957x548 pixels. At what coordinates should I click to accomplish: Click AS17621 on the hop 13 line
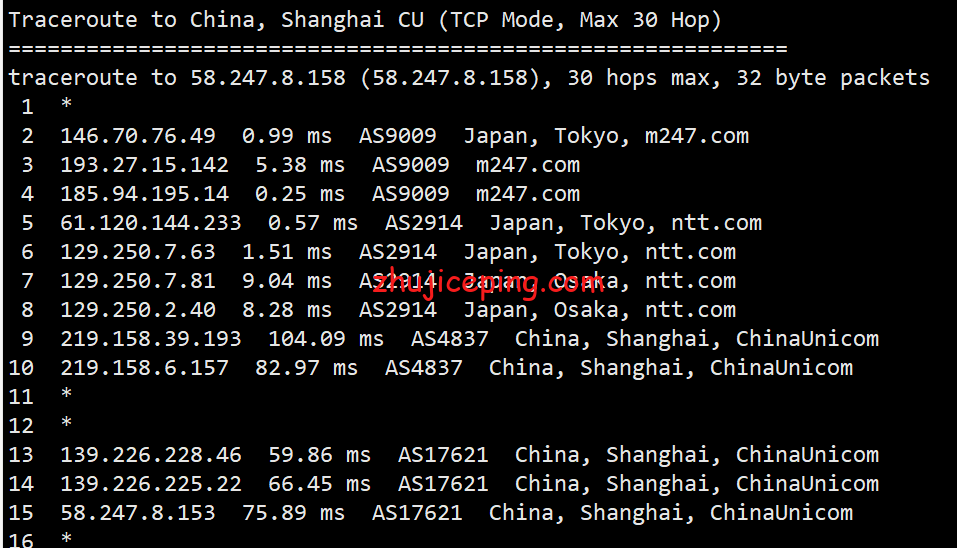443,455
